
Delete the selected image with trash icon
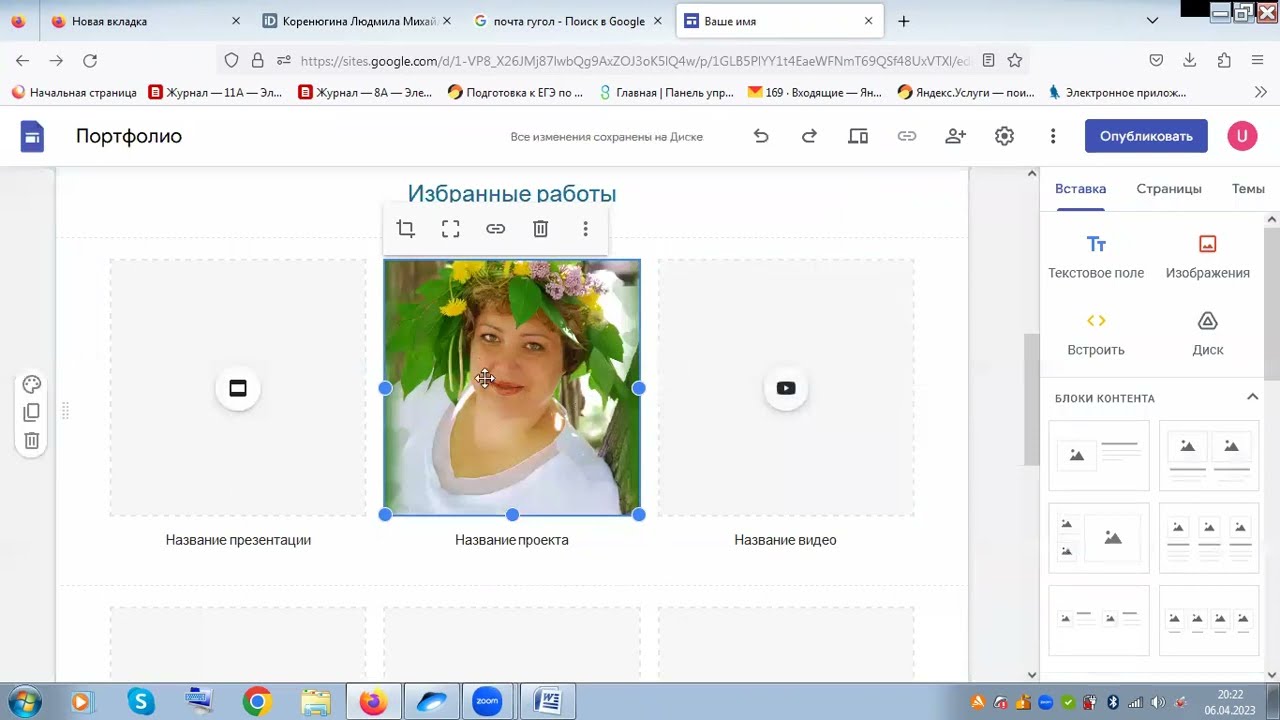tap(540, 229)
